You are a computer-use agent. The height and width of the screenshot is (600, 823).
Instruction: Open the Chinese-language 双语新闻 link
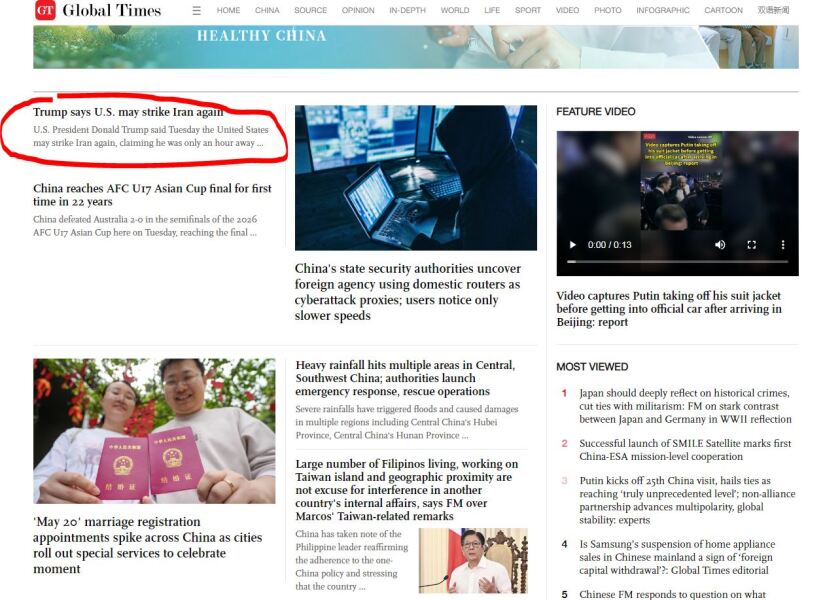tap(773, 10)
